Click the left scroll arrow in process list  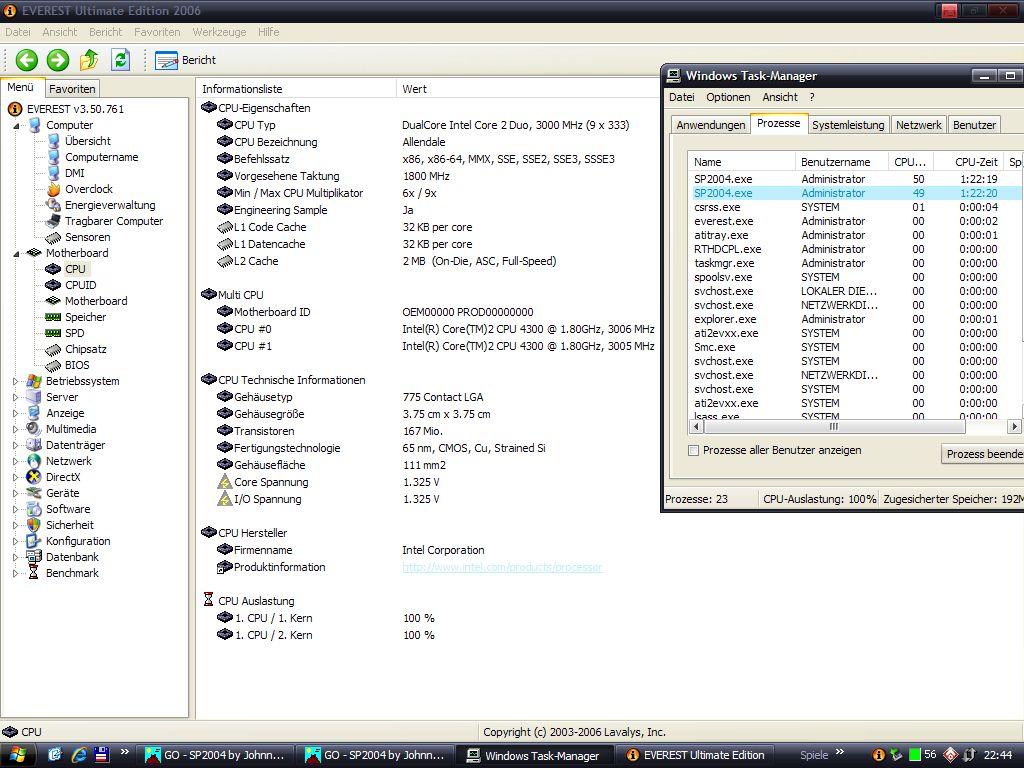696,427
